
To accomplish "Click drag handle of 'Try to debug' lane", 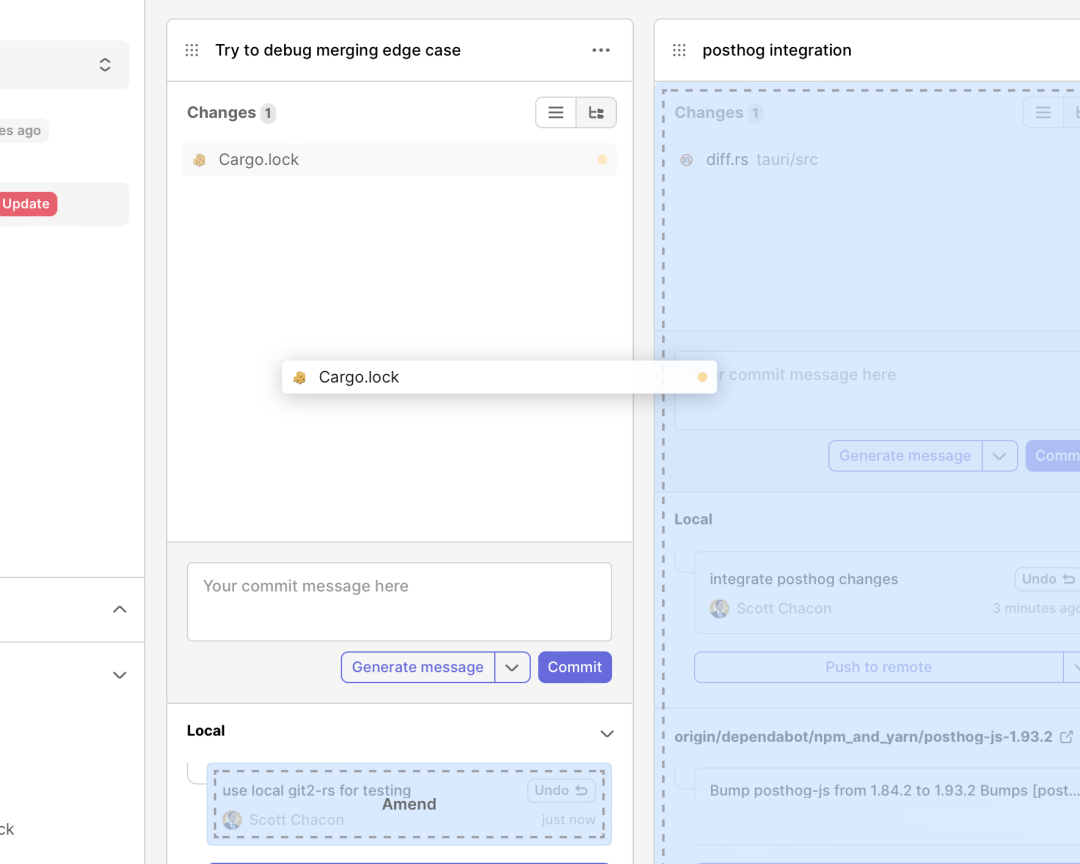I will coord(192,50).
